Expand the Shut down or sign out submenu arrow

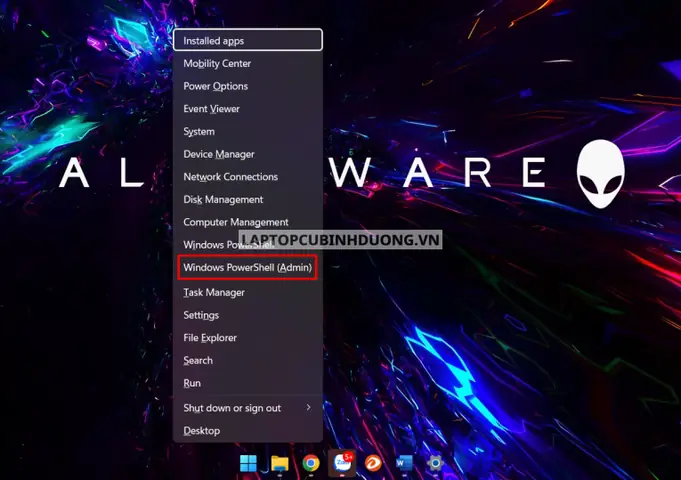308,407
